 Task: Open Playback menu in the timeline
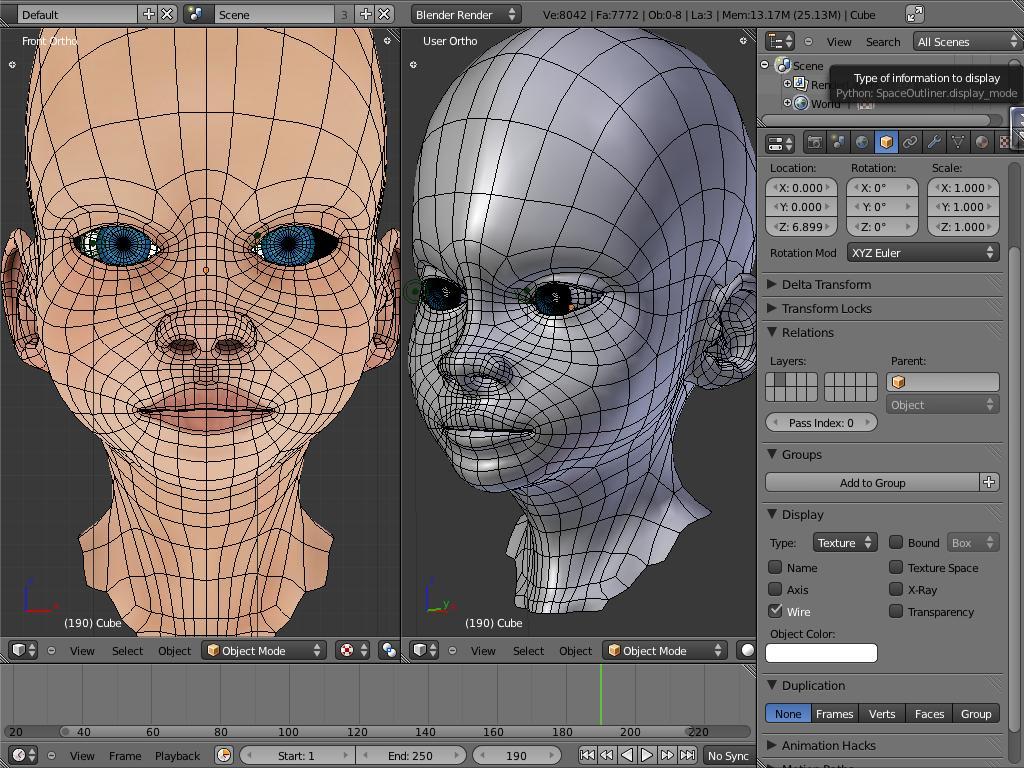tap(177, 756)
